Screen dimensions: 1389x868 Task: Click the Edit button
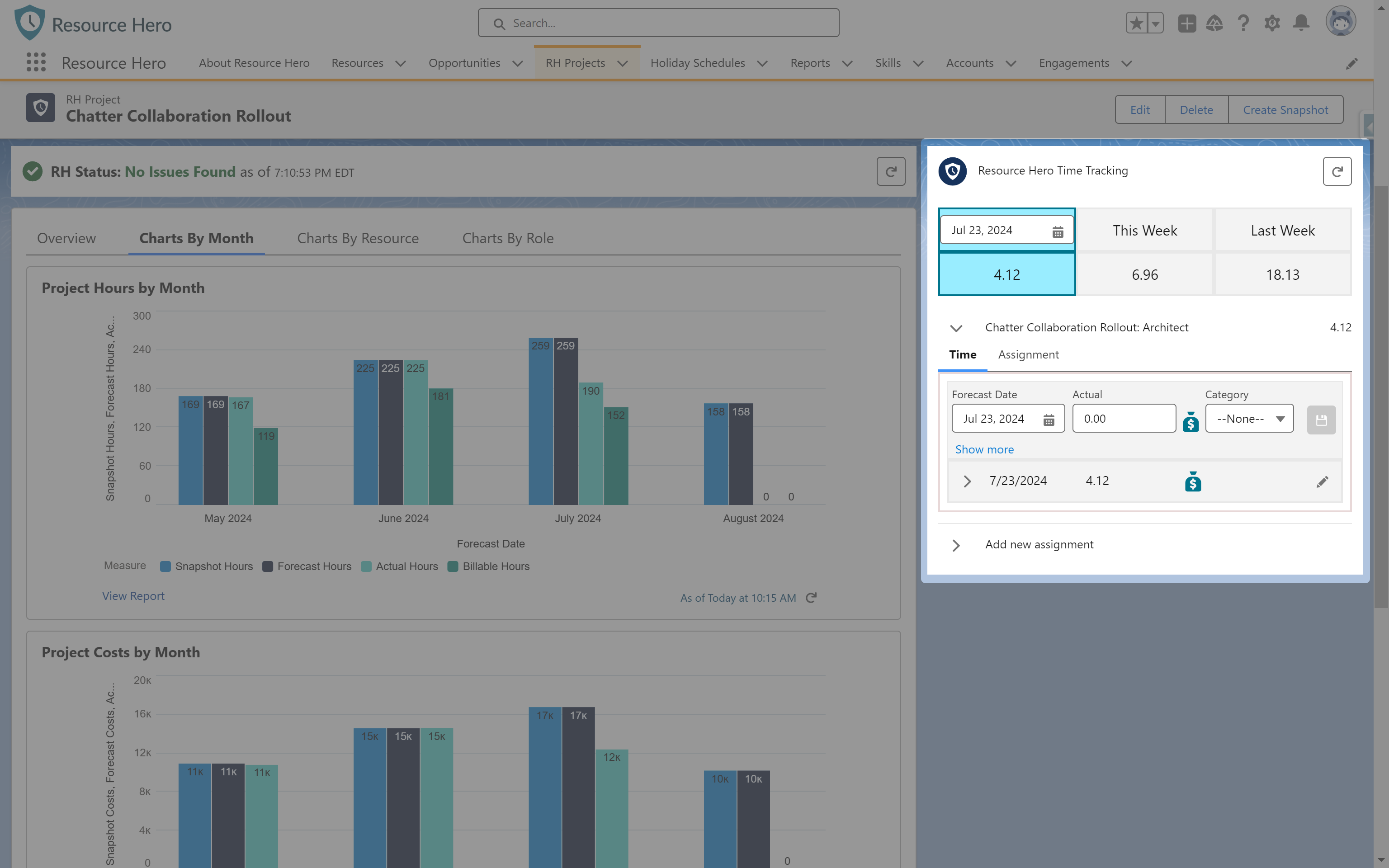click(x=1140, y=110)
